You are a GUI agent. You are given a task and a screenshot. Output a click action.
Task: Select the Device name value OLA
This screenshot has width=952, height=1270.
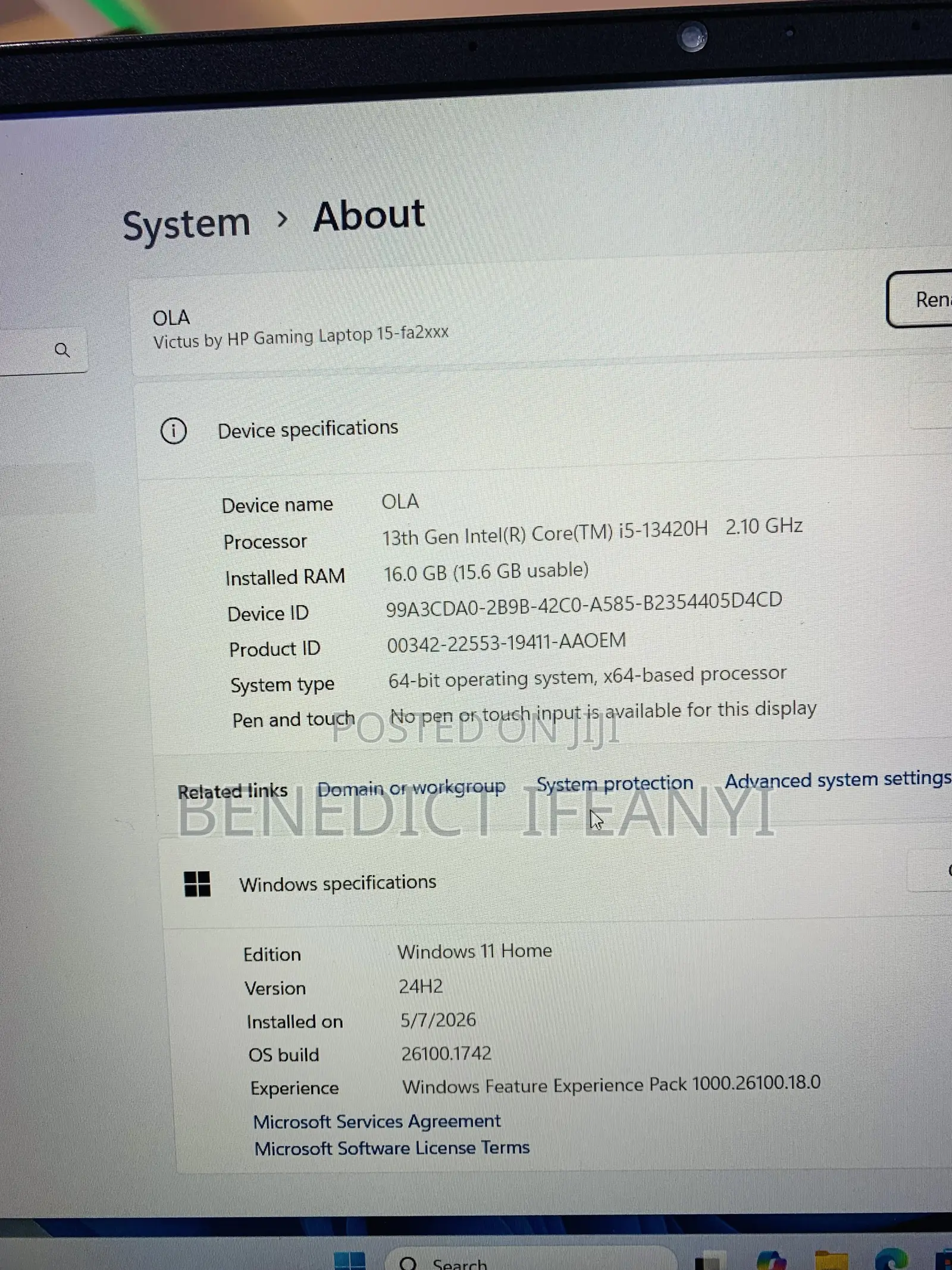coord(400,502)
